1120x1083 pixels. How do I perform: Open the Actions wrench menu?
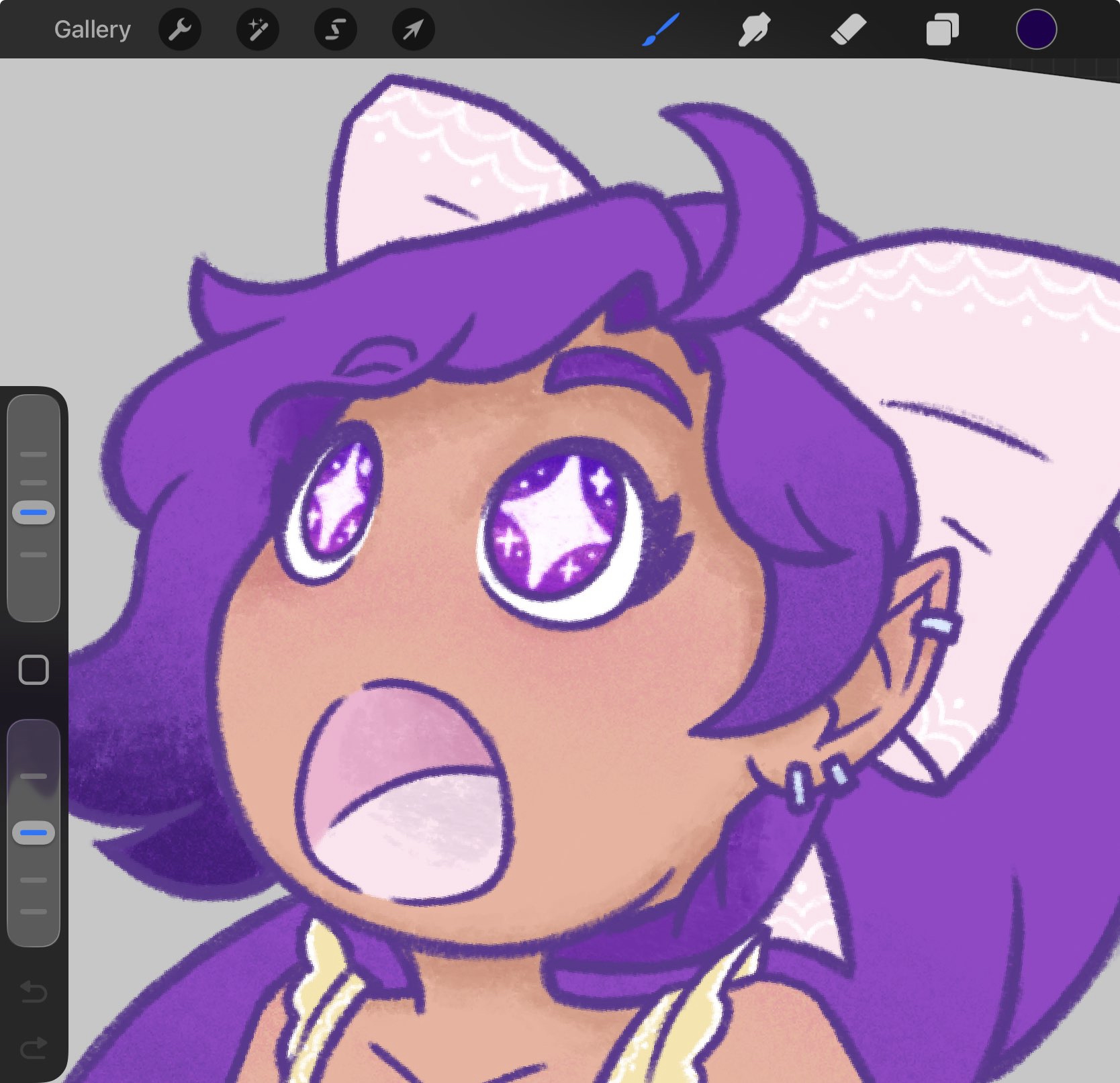[x=179, y=30]
